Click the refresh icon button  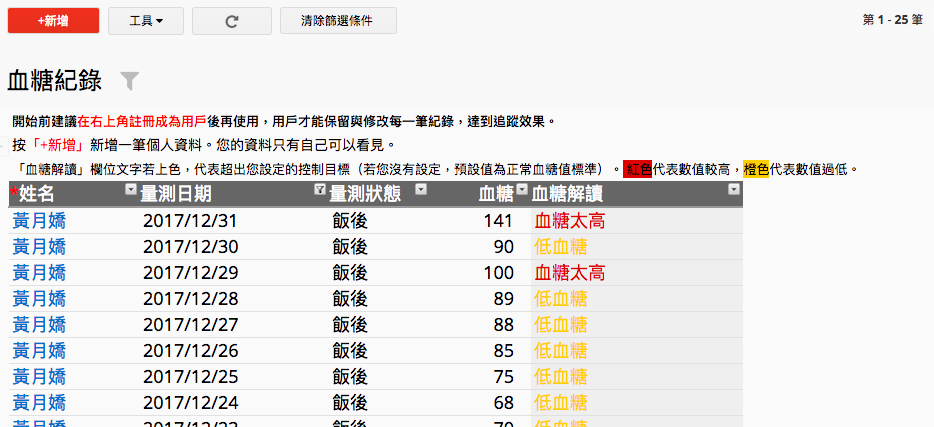tap(231, 21)
